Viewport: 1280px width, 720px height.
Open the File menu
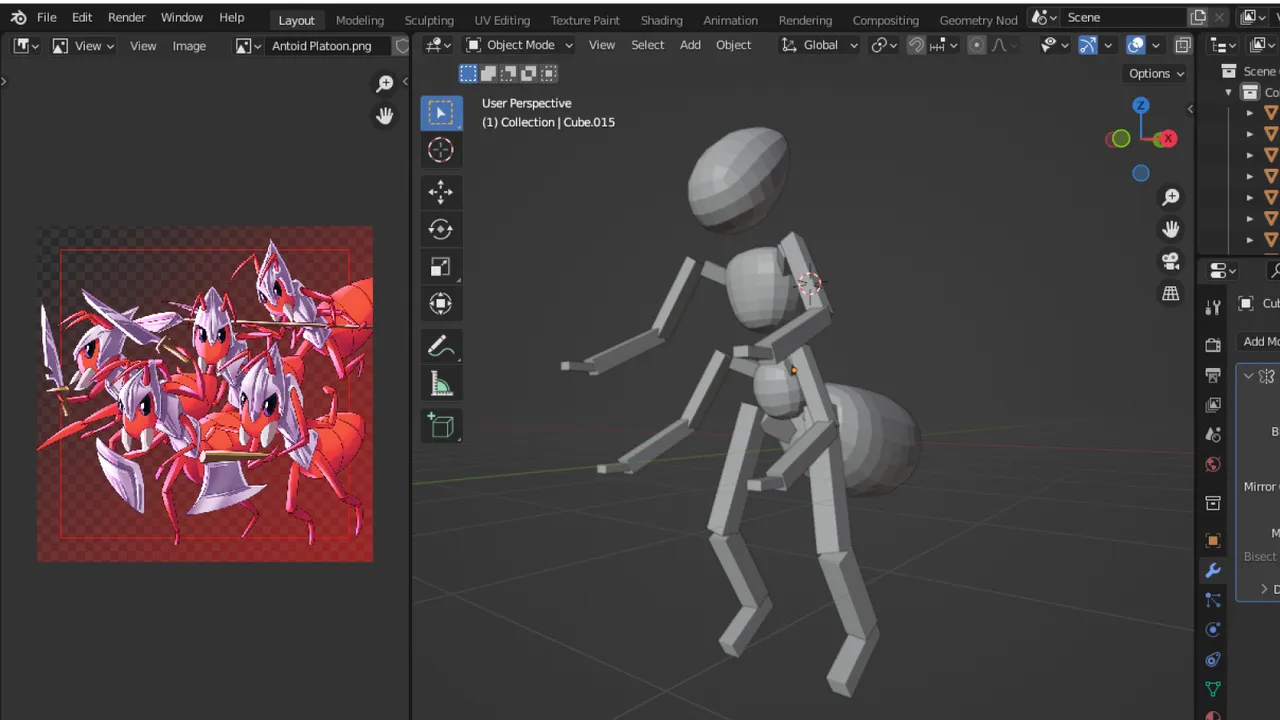pyautogui.click(x=46, y=18)
